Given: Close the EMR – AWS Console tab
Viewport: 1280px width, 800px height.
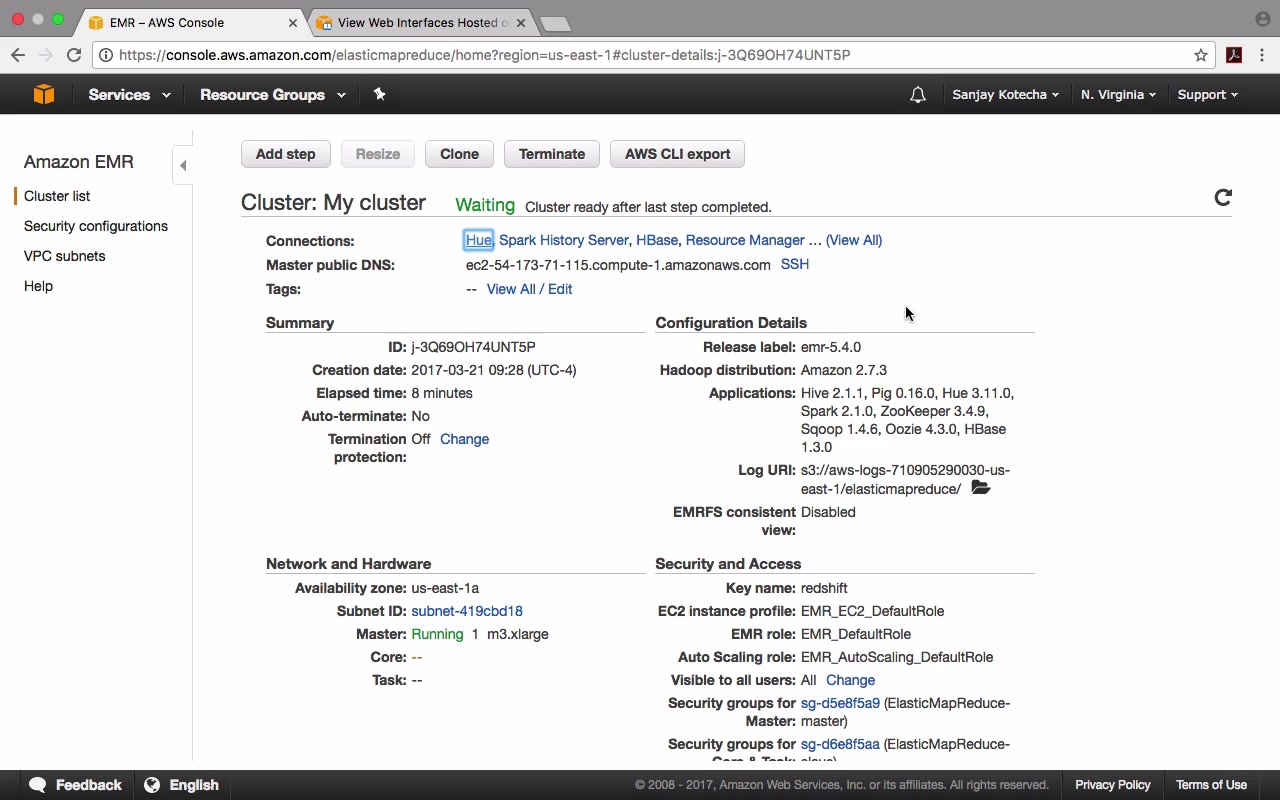Looking at the screenshot, I should point(293,22).
